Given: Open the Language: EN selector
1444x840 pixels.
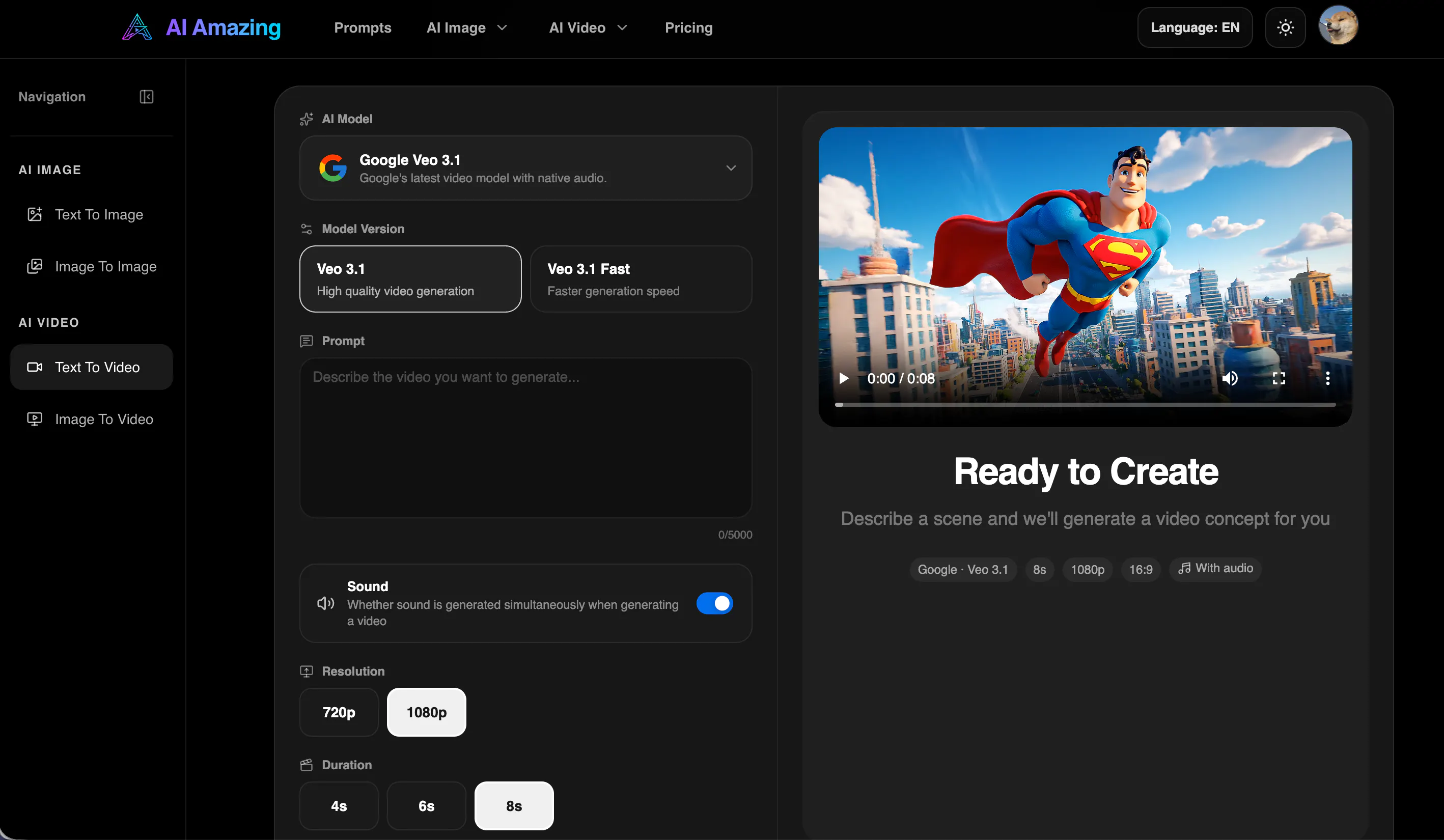Looking at the screenshot, I should (1195, 27).
